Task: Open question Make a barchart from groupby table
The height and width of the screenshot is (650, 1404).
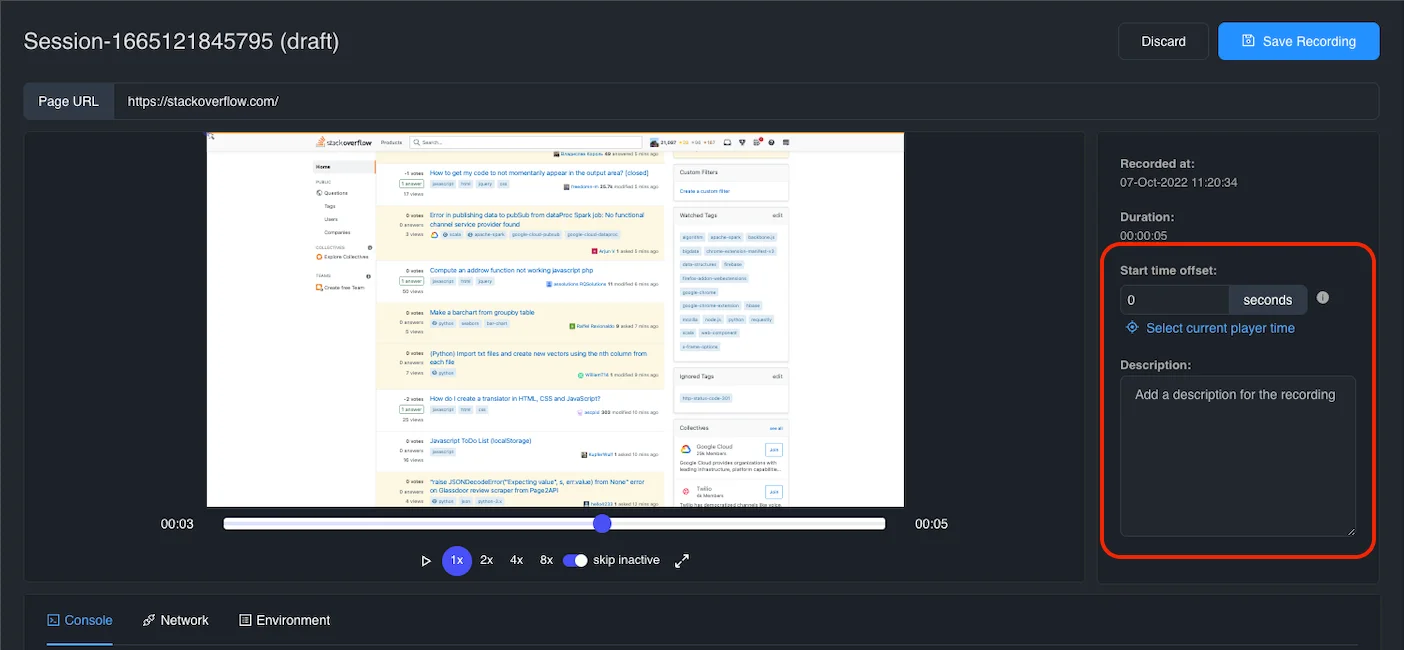Action: point(482,313)
